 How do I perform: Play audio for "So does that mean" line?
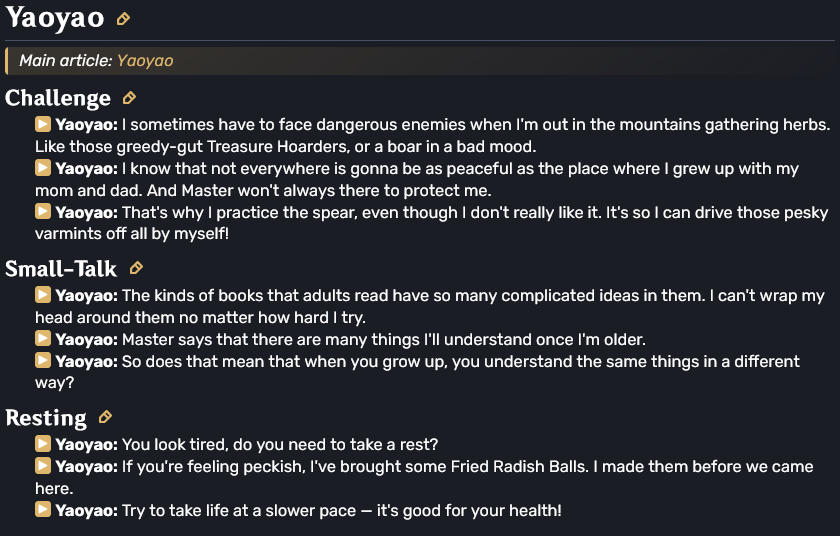43,361
